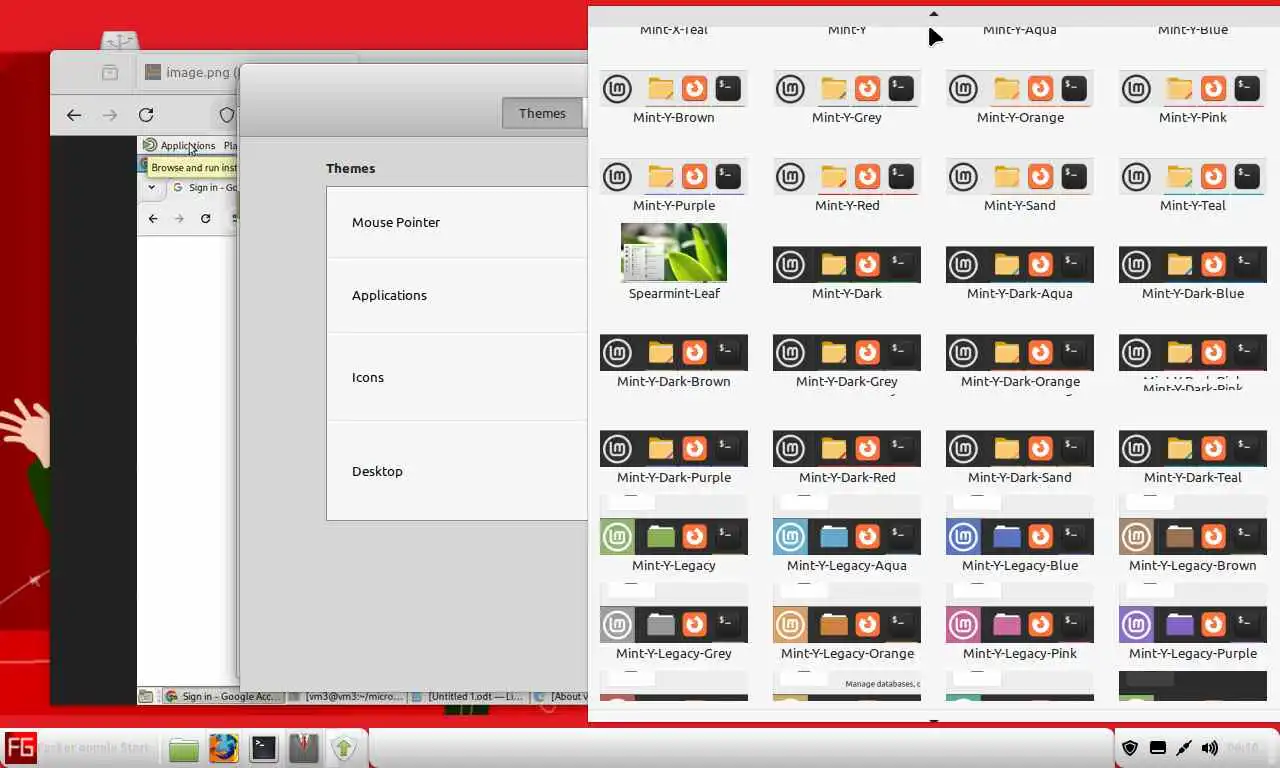The height and width of the screenshot is (768, 1280).
Task: Reload the page in Firefox
Action: [146, 115]
